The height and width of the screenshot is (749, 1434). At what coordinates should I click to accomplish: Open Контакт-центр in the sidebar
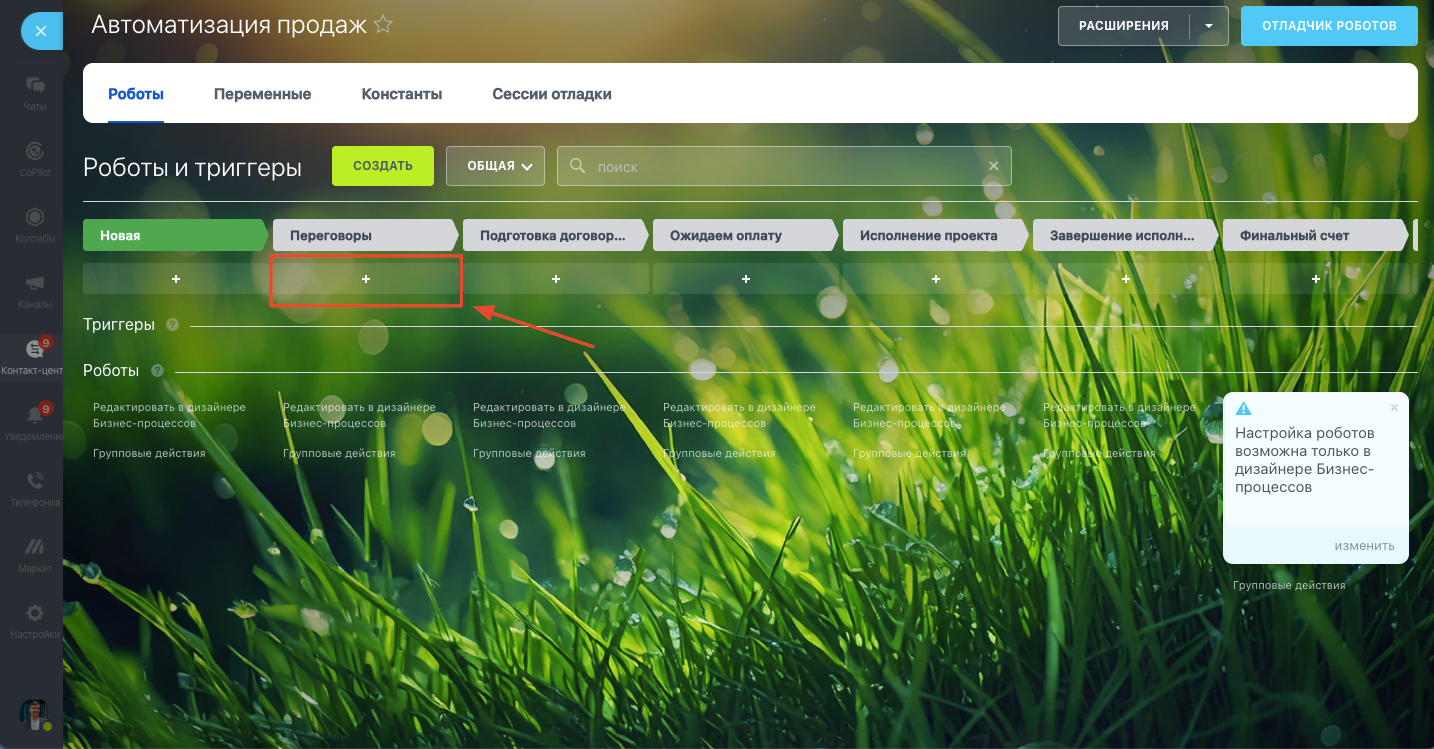(x=35, y=356)
